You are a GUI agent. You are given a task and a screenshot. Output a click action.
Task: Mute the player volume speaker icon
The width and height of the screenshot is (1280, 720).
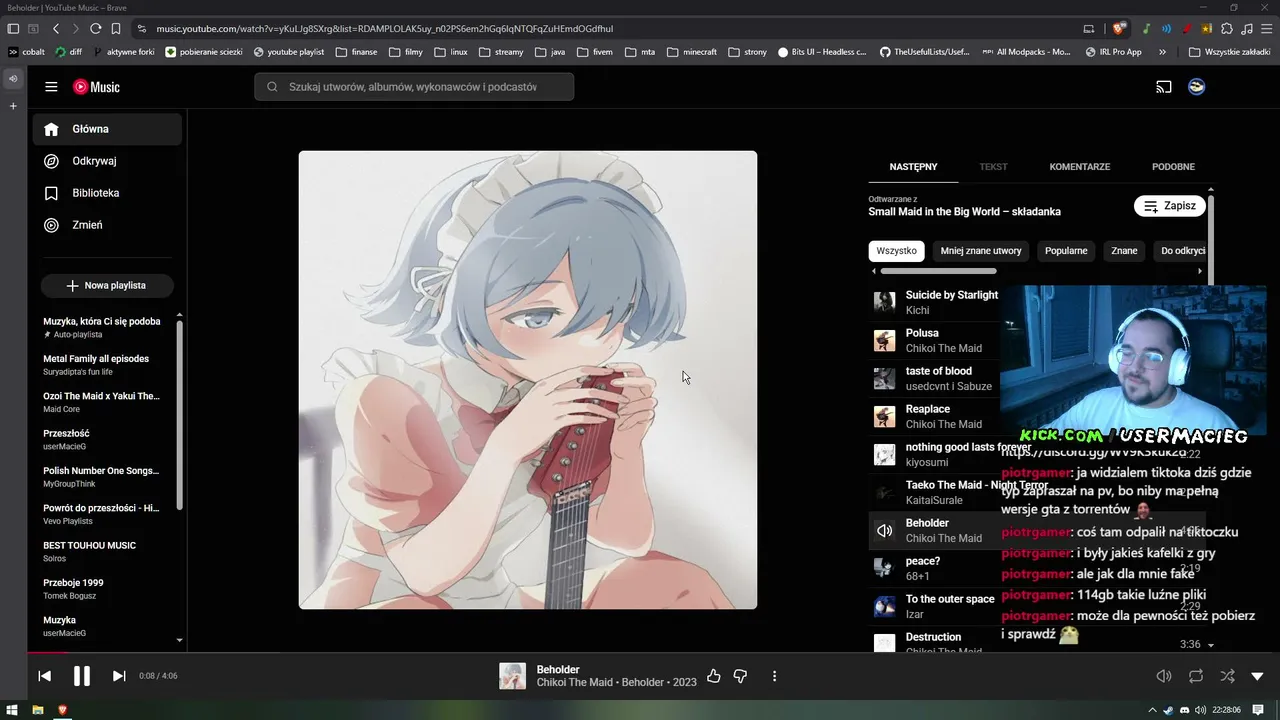click(1164, 676)
